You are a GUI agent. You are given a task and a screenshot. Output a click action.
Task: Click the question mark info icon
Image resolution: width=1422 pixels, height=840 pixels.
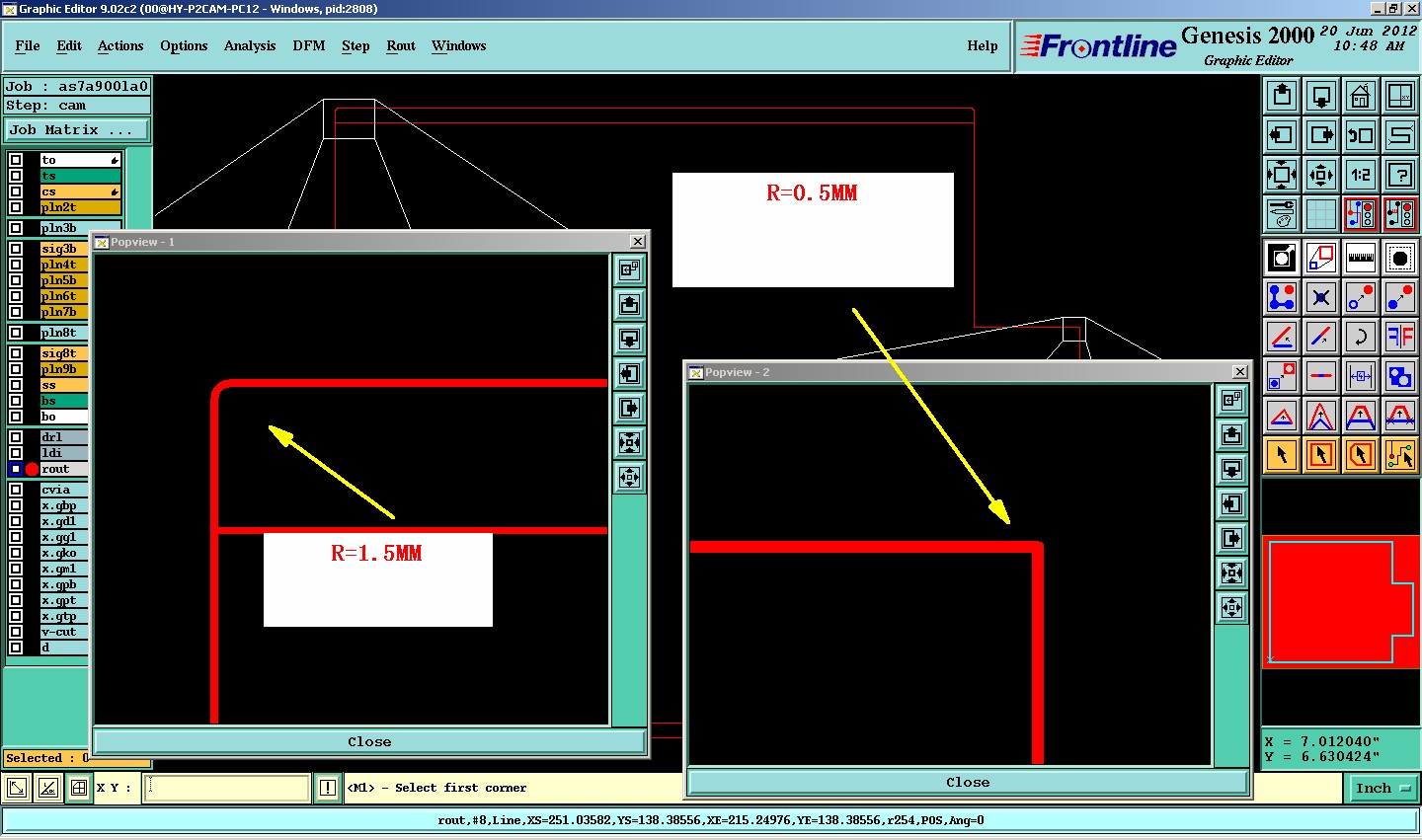click(1400, 175)
